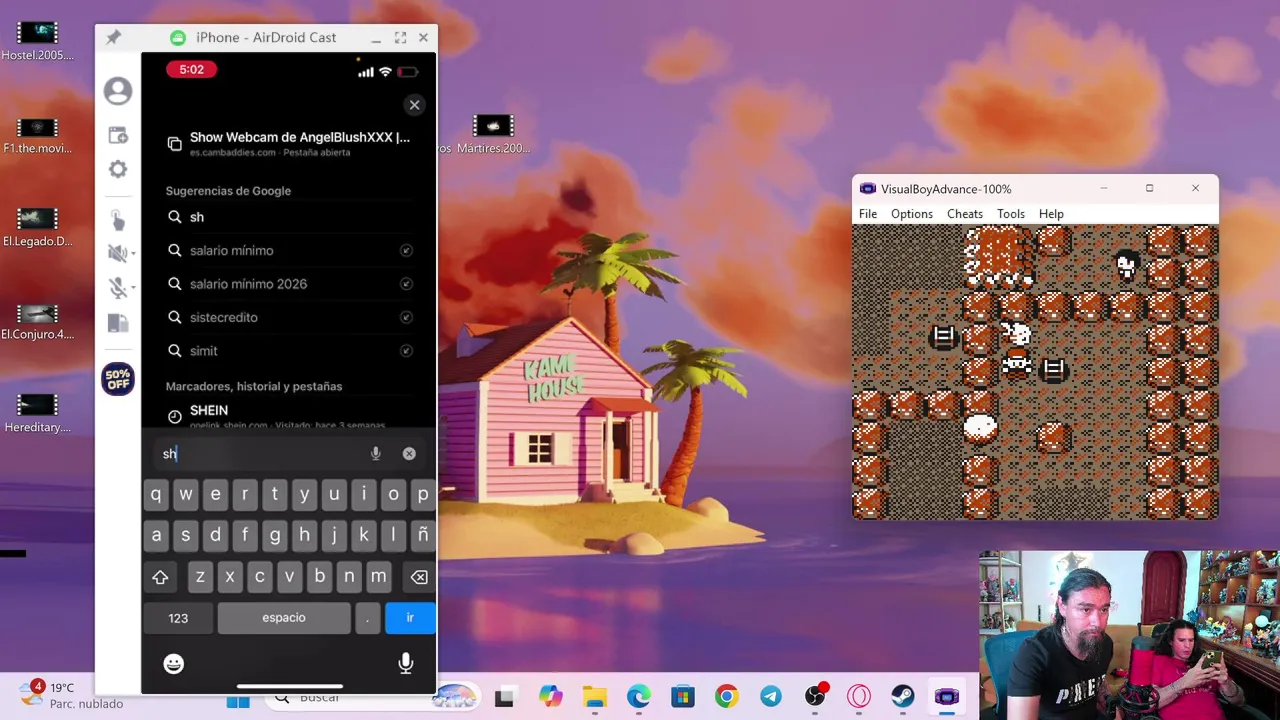Select the El.Conjuro.4 desktop video file

38,322
